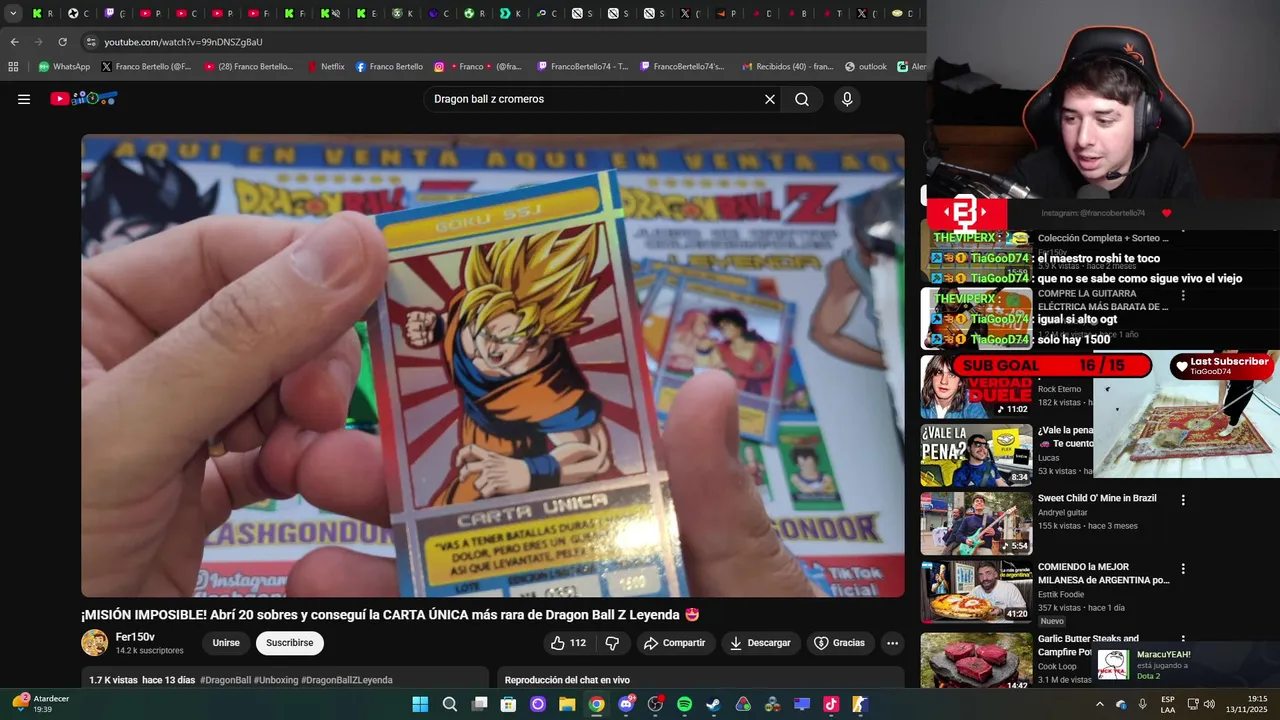Open Spotify from the taskbar

tap(684, 704)
